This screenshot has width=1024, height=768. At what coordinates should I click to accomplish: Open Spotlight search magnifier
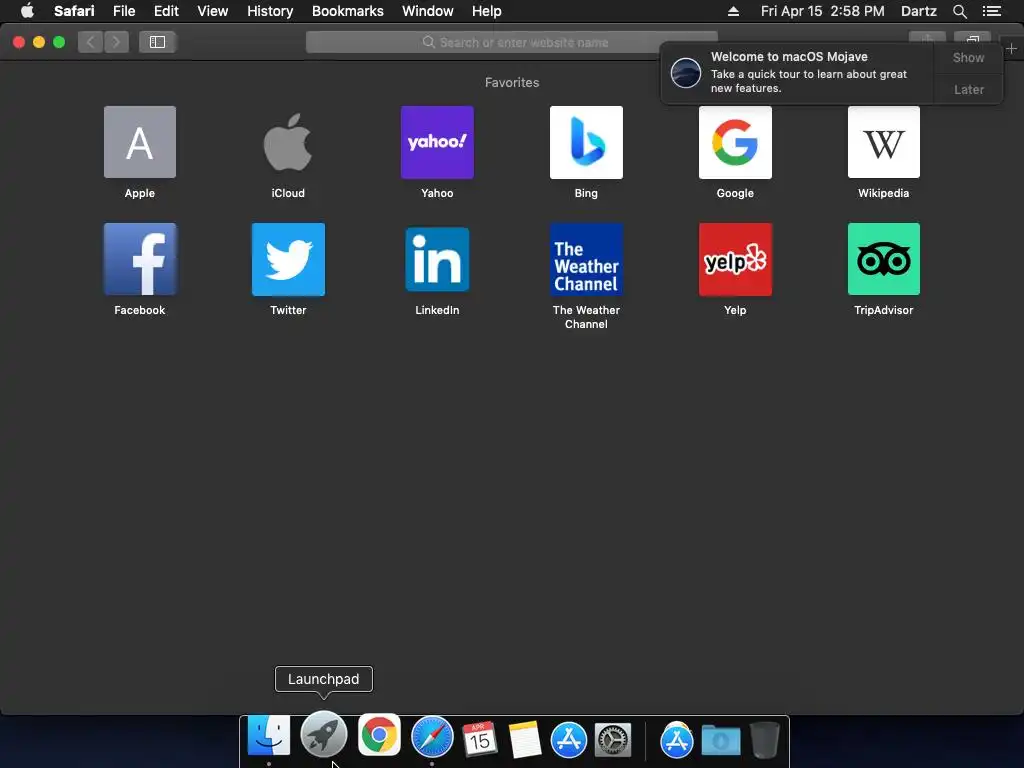point(959,11)
